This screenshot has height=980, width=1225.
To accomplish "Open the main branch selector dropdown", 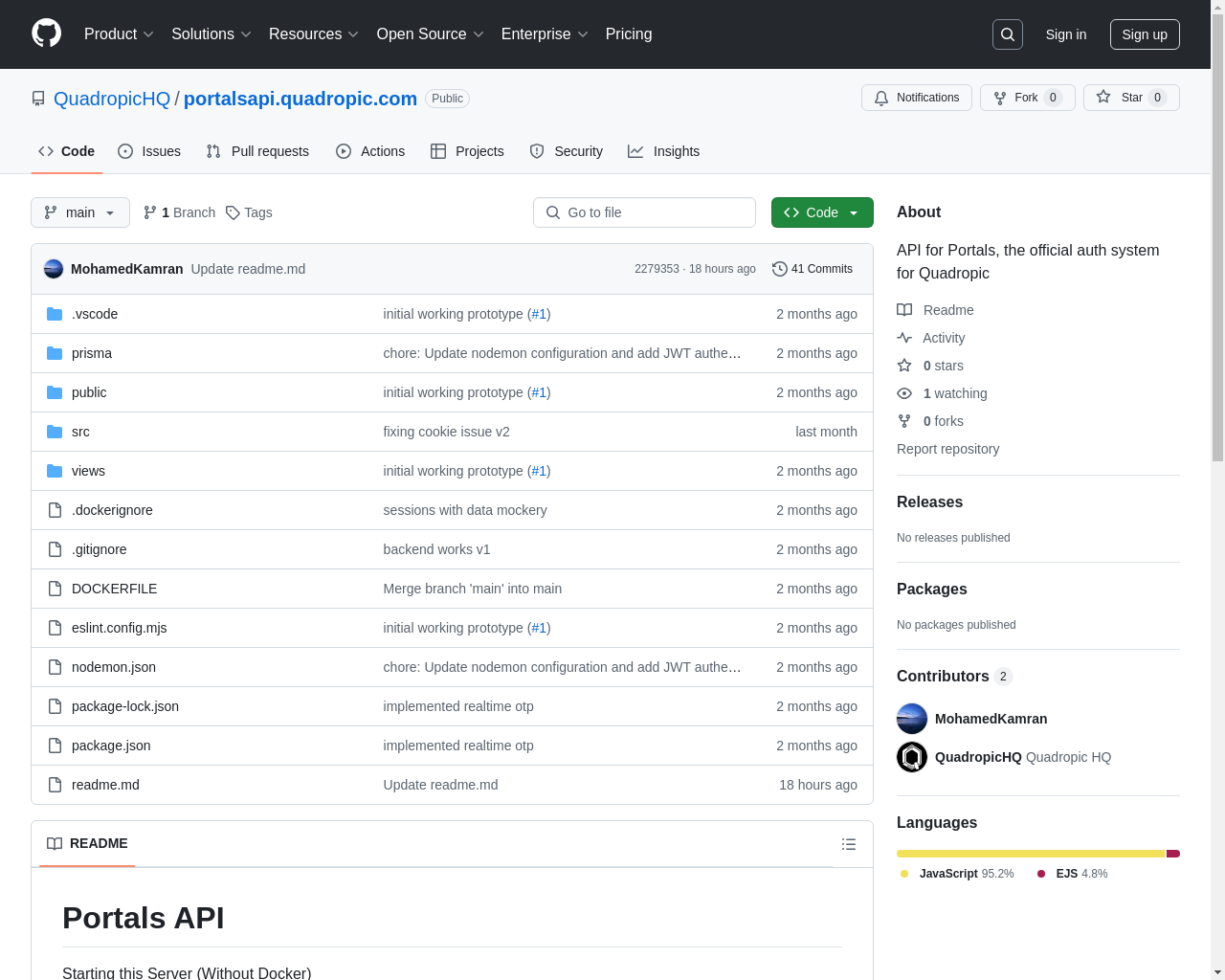I will [80, 212].
